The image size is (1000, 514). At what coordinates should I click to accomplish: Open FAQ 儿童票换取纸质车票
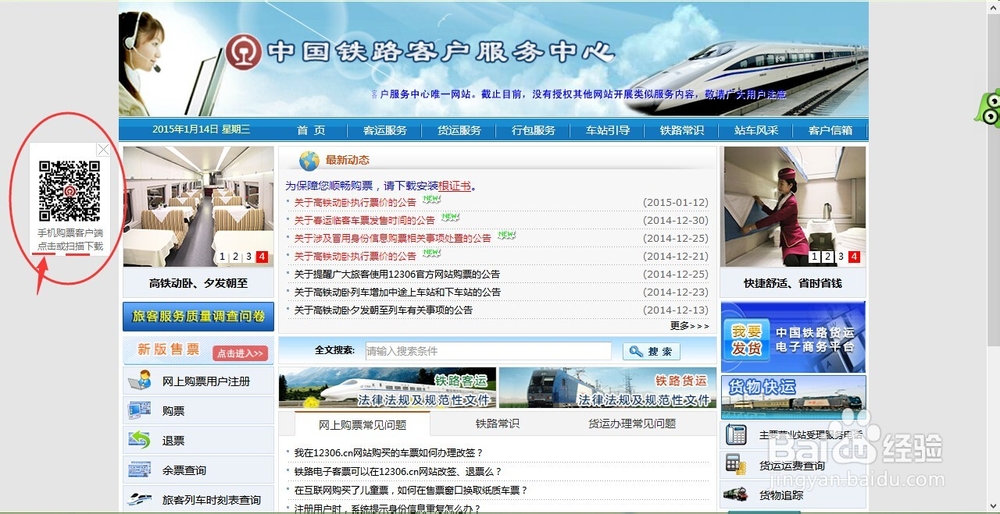tap(411, 490)
